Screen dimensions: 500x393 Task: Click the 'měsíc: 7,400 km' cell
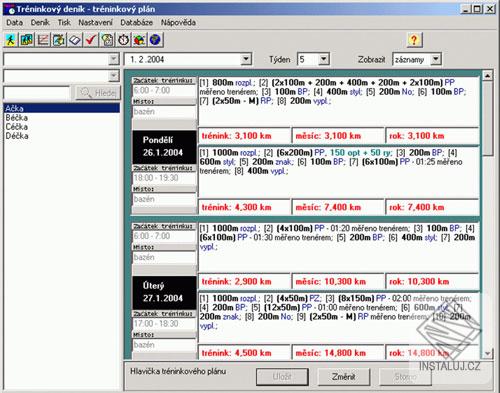tap(338, 207)
